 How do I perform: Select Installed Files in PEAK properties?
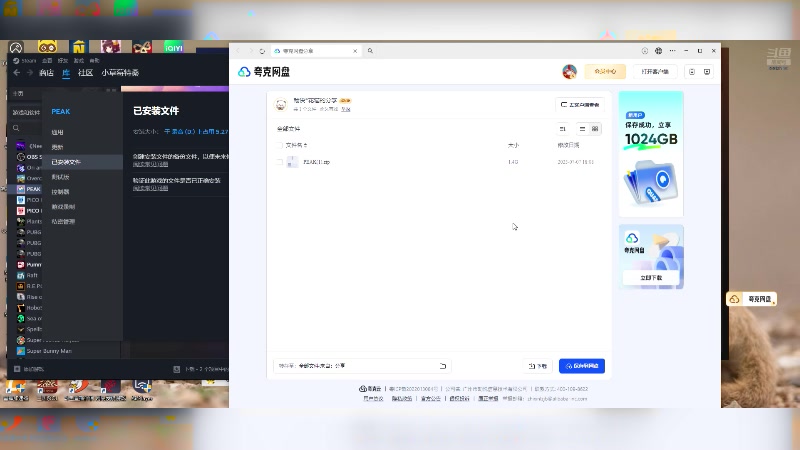[66, 162]
